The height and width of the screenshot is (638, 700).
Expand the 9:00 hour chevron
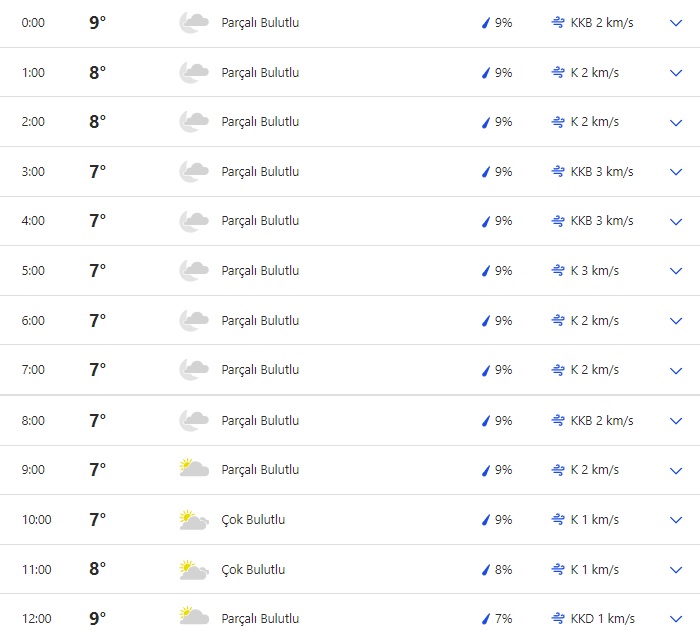(x=676, y=470)
